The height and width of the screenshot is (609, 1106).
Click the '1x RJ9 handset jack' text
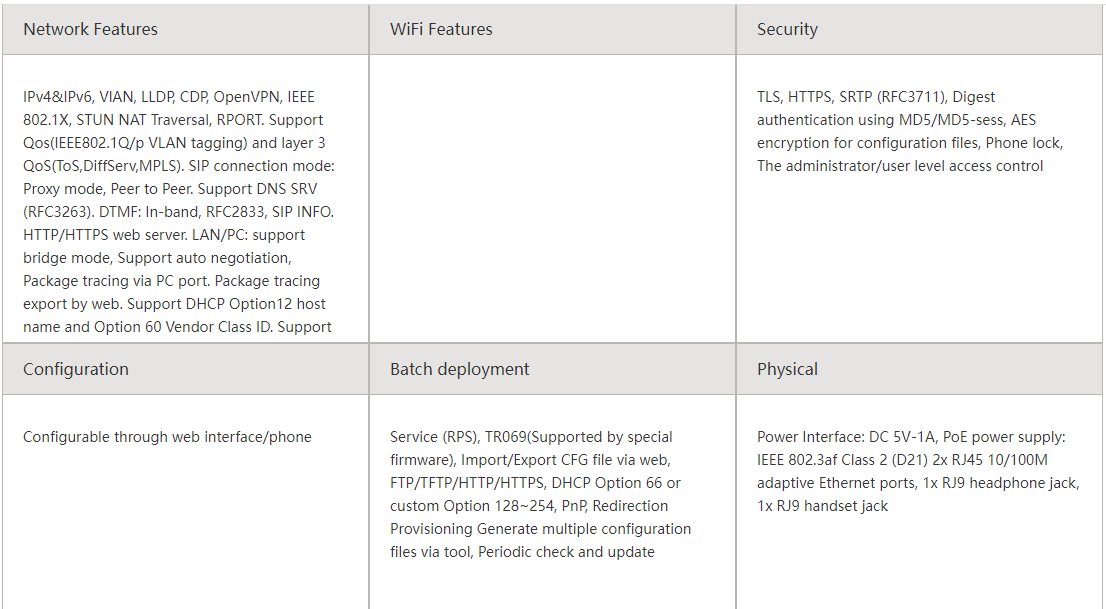pos(822,506)
